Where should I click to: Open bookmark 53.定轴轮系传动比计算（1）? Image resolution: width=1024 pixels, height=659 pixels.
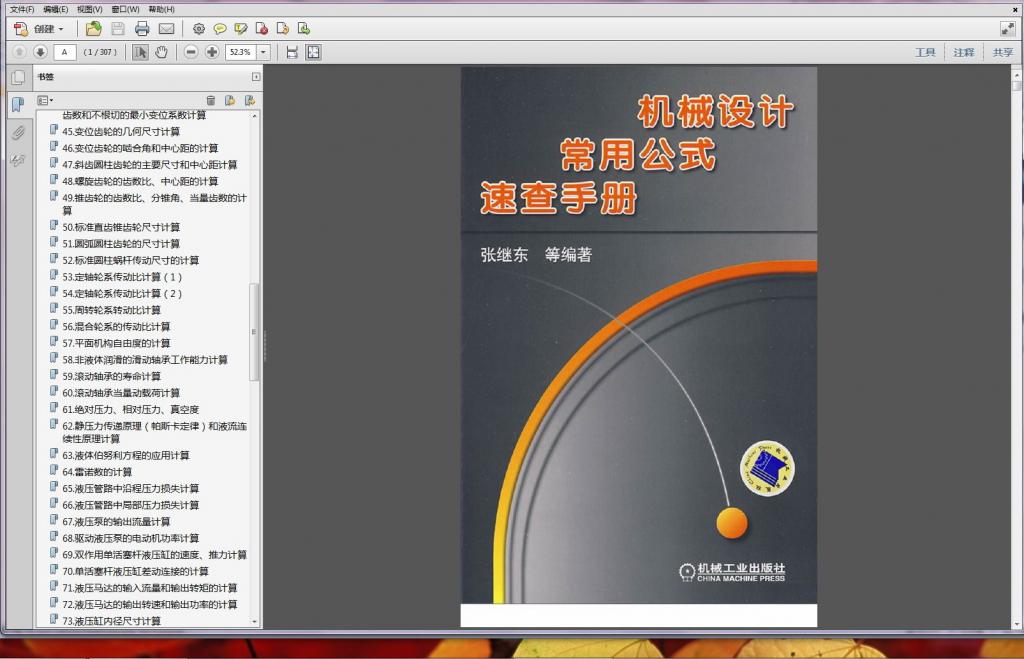122,277
